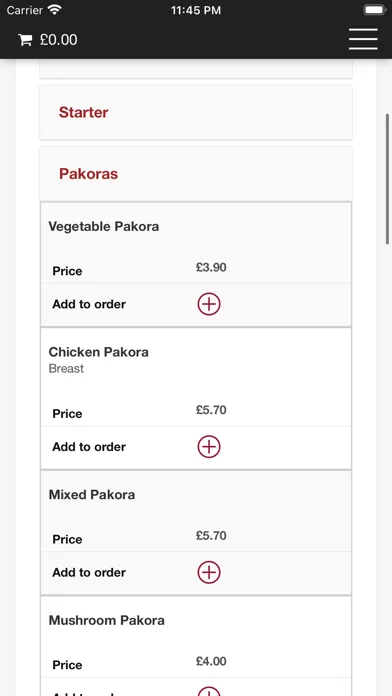Expand the Starter category
The width and height of the screenshot is (392, 696).
coord(196,112)
